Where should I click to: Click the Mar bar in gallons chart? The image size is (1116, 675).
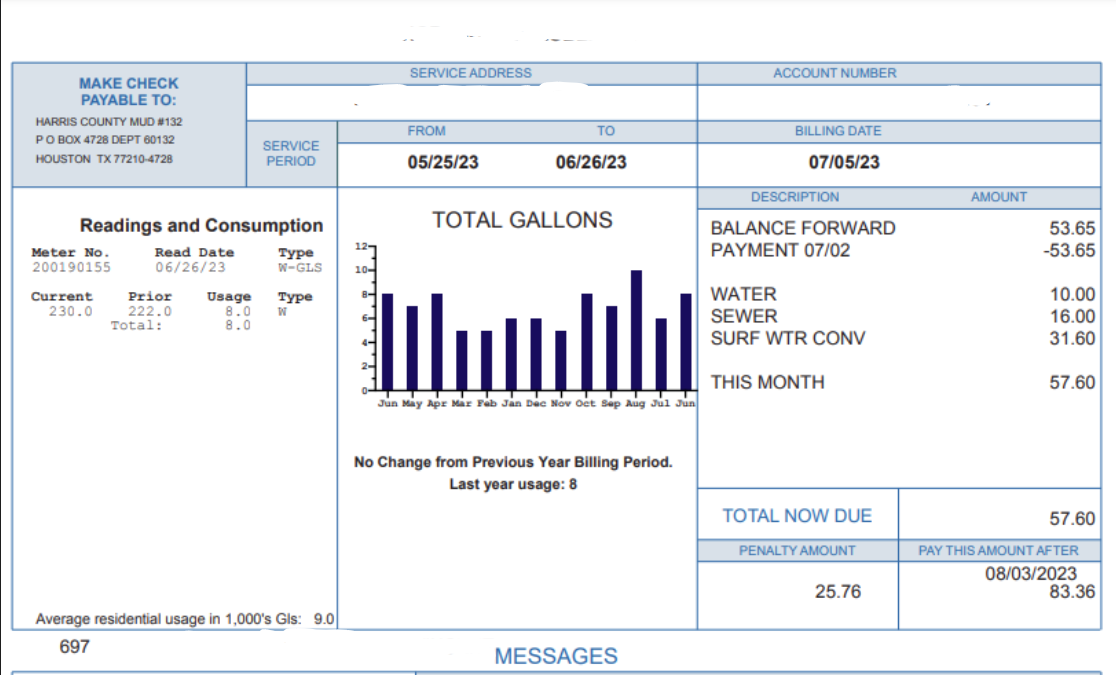pyautogui.click(x=461, y=360)
